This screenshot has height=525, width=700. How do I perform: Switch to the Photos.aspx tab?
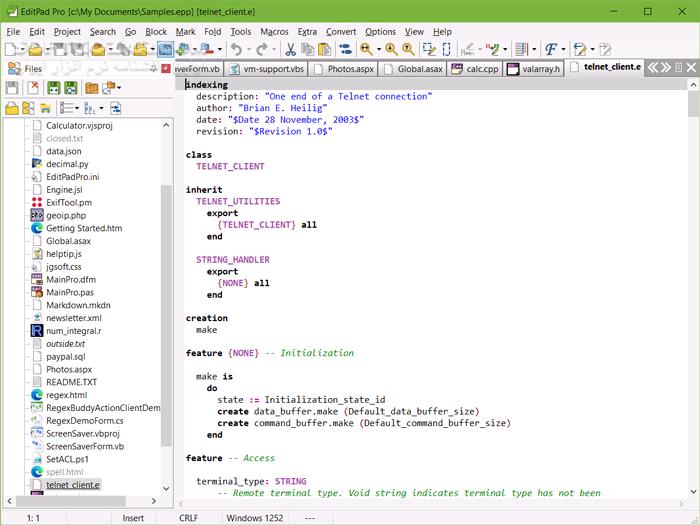tap(346, 69)
